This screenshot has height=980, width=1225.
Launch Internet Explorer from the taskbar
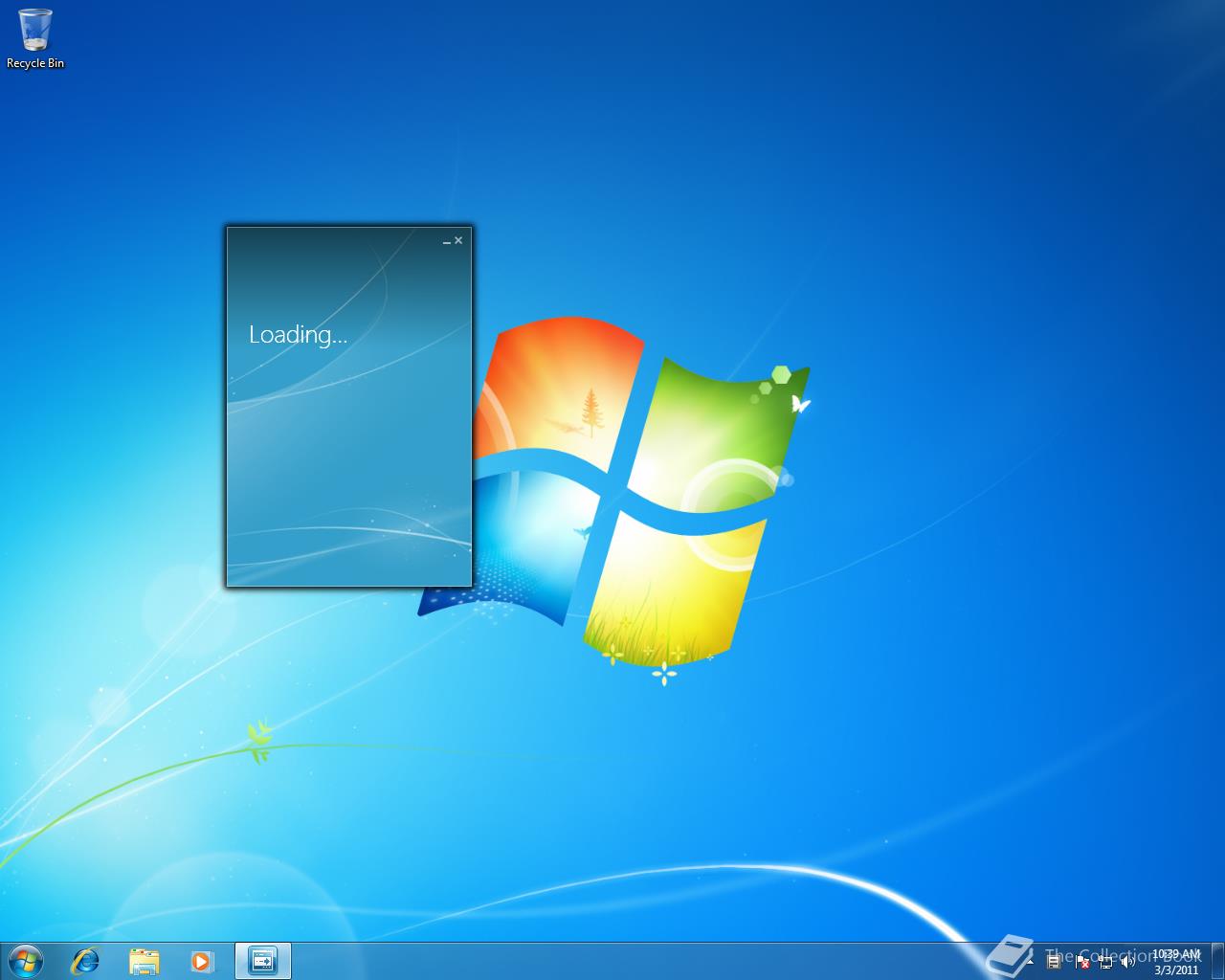pos(86,961)
